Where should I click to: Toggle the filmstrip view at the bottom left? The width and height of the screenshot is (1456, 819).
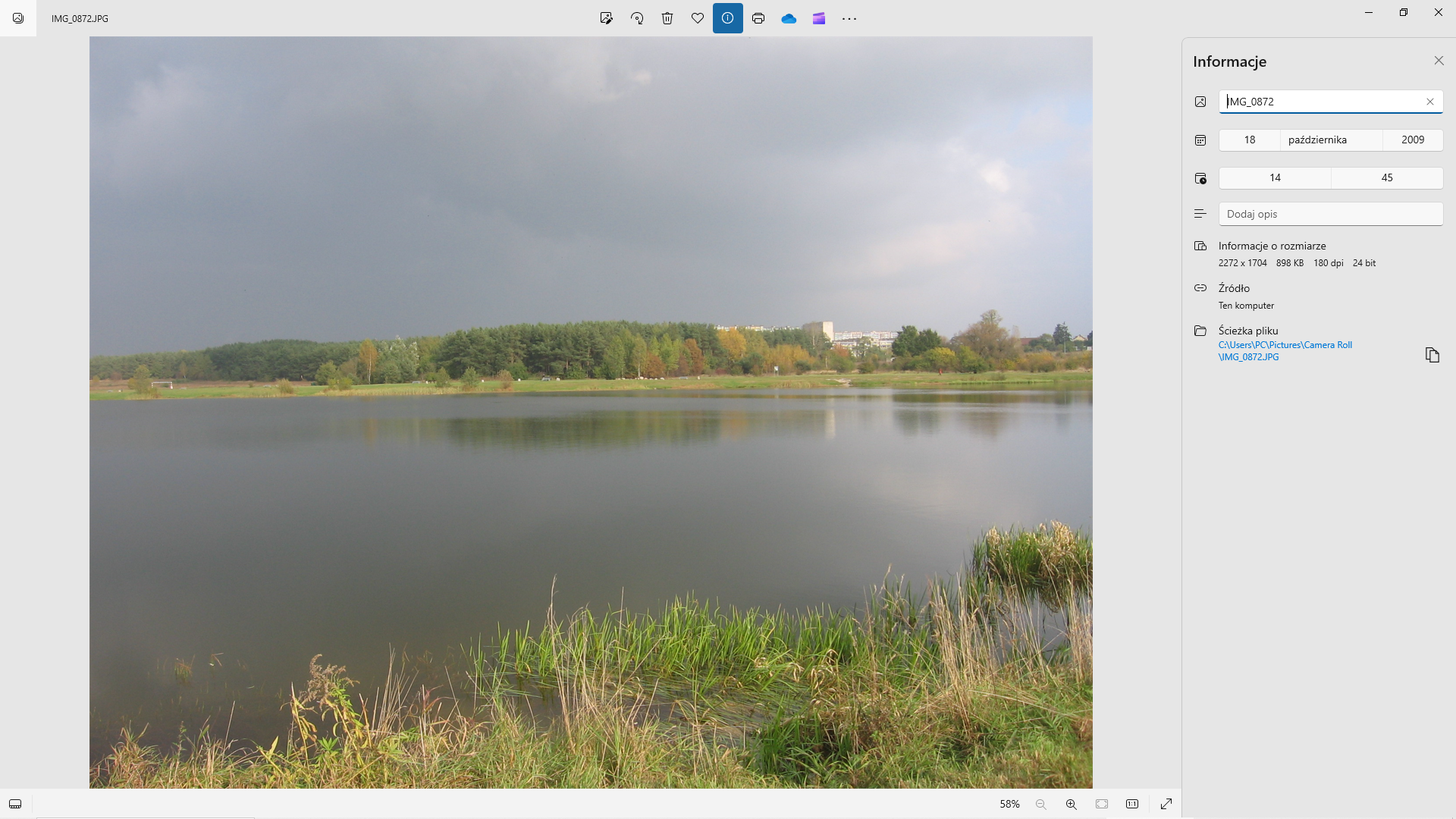(15, 804)
